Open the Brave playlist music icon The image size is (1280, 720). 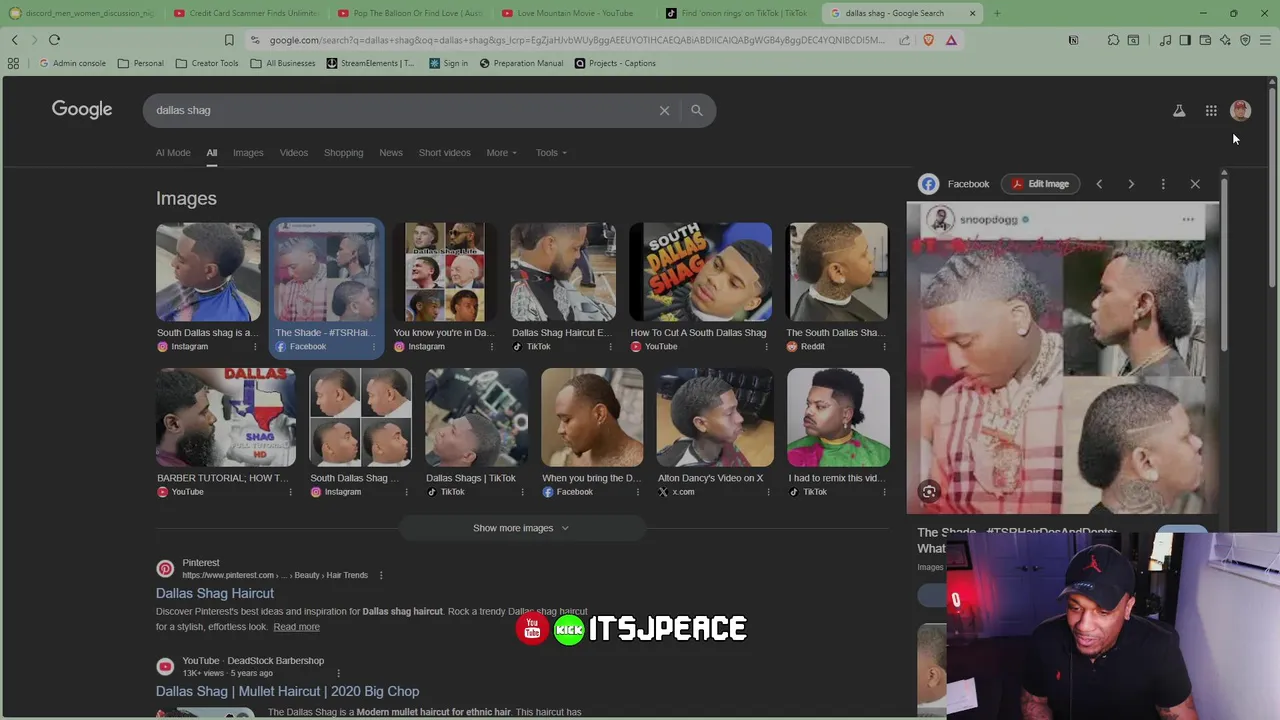1165,40
